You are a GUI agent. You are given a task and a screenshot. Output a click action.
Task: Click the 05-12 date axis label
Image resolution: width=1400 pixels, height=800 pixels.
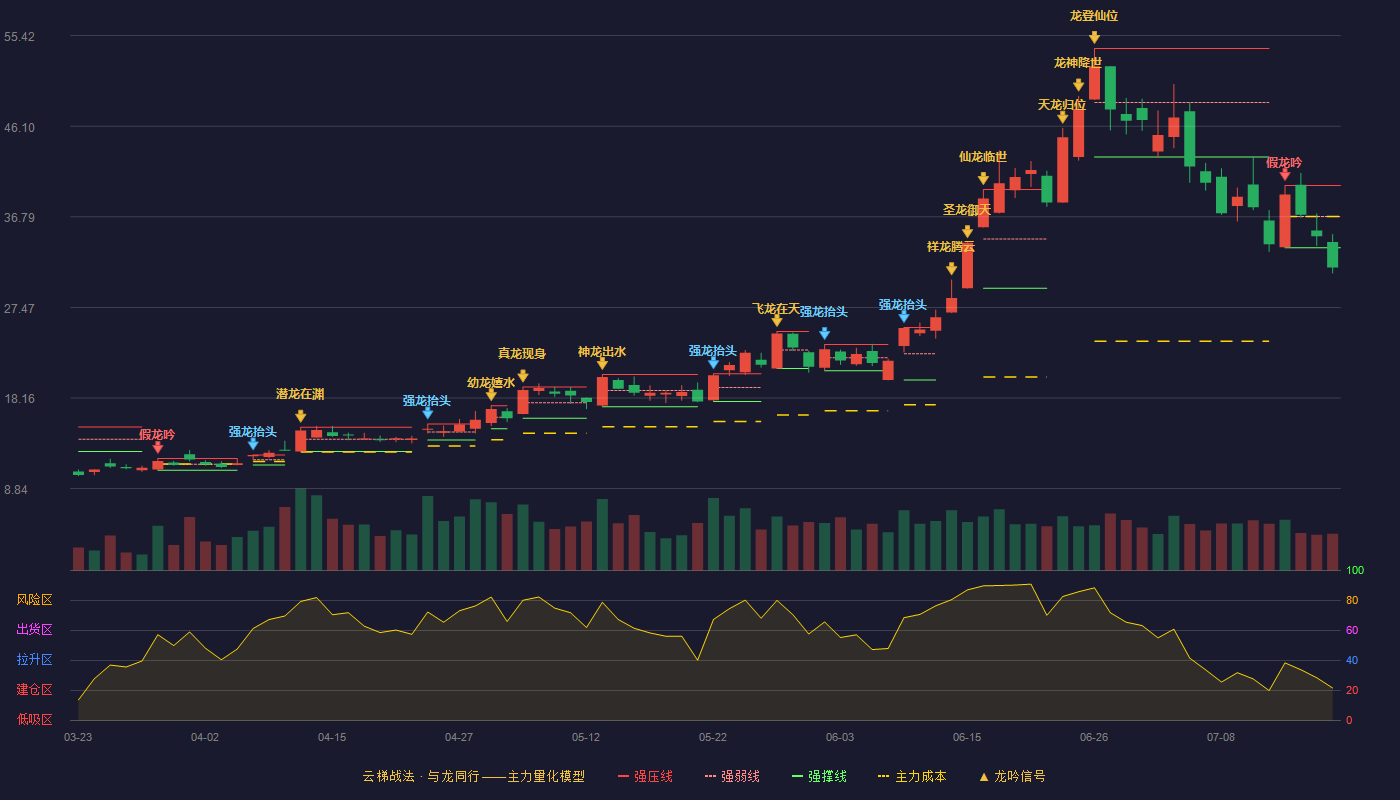(x=586, y=737)
